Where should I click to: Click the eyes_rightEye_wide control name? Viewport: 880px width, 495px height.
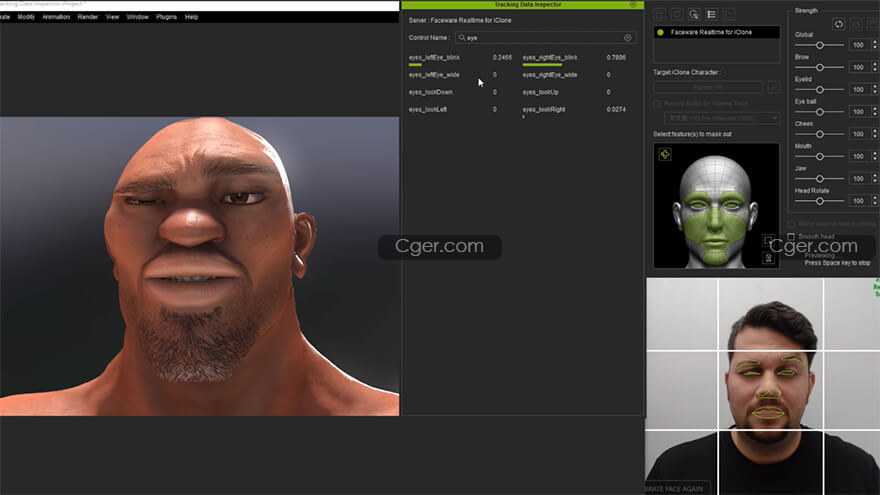point(549,75)
